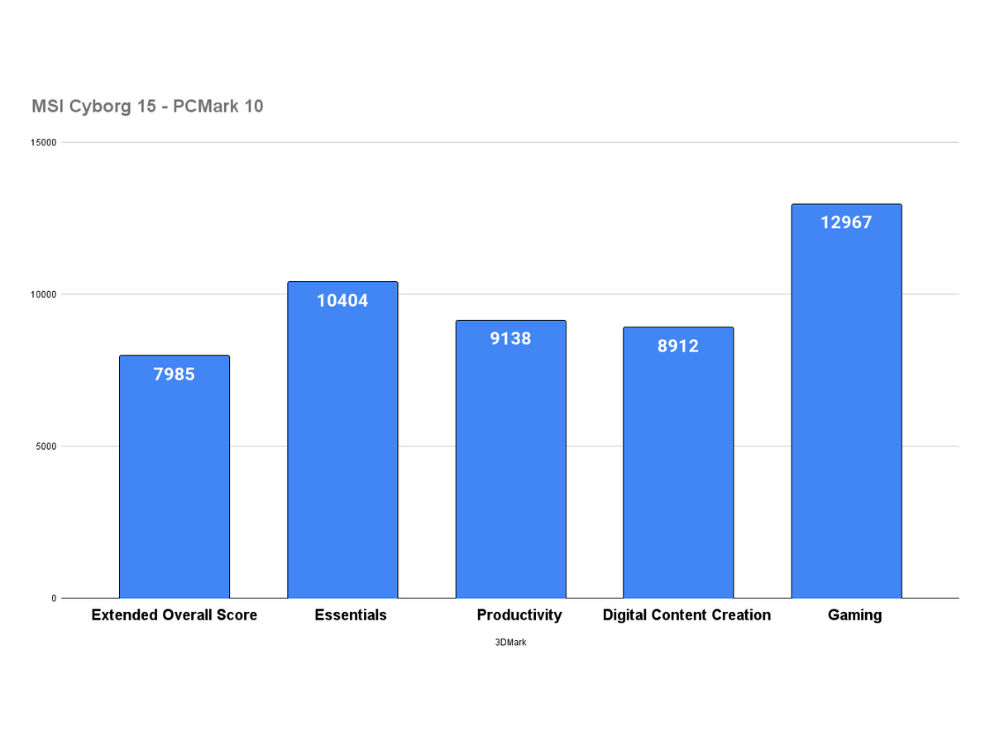Viewport: 990px width, 743px height.
Task: Click the 10404 data label
Action: click(343, 300)
